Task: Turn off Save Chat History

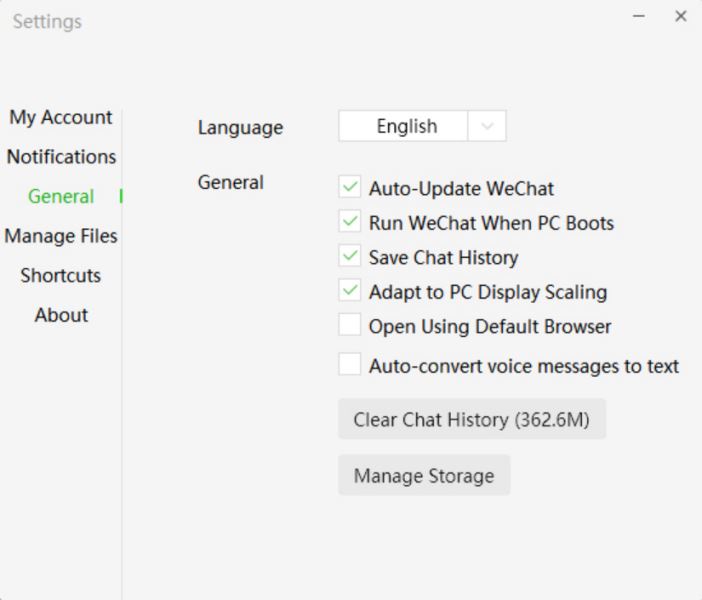Action: 350,257
